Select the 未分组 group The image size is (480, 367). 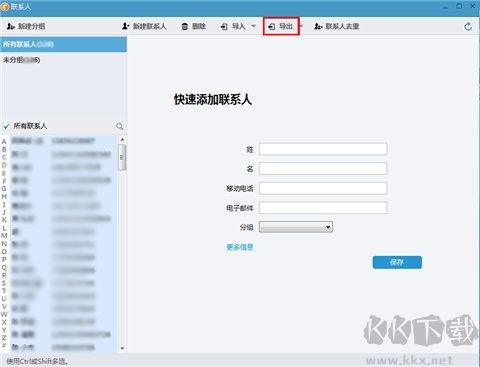pos(63,60)
